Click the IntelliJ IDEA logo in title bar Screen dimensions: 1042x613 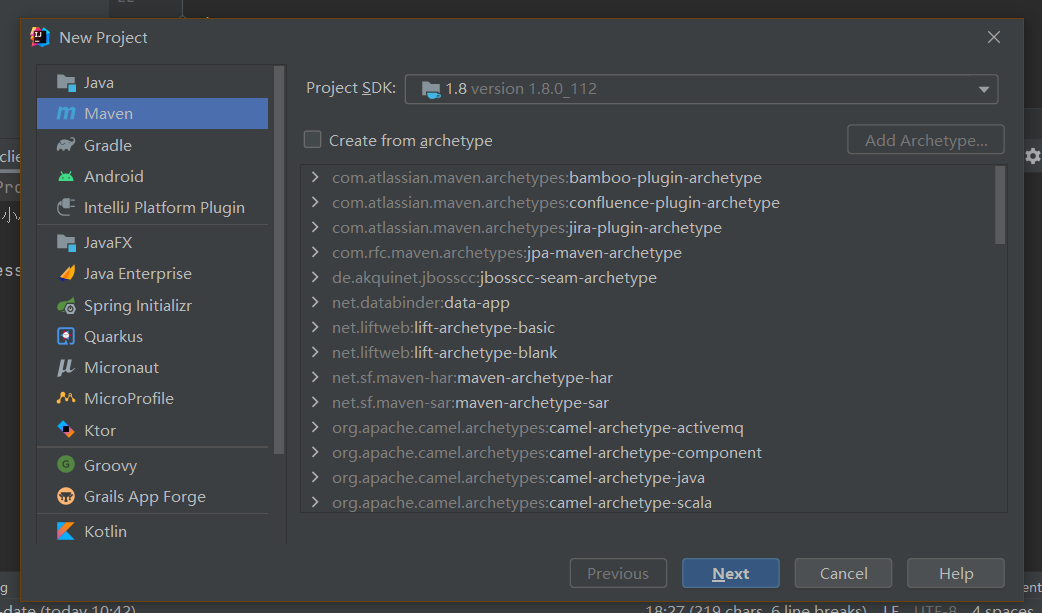(40, 37)
